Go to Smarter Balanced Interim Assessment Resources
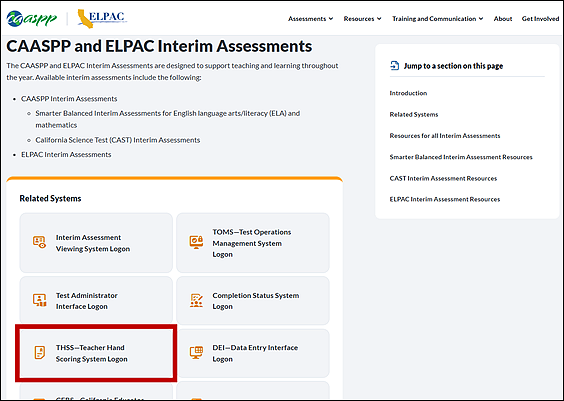The image size is (564, 401). (461, 157)
